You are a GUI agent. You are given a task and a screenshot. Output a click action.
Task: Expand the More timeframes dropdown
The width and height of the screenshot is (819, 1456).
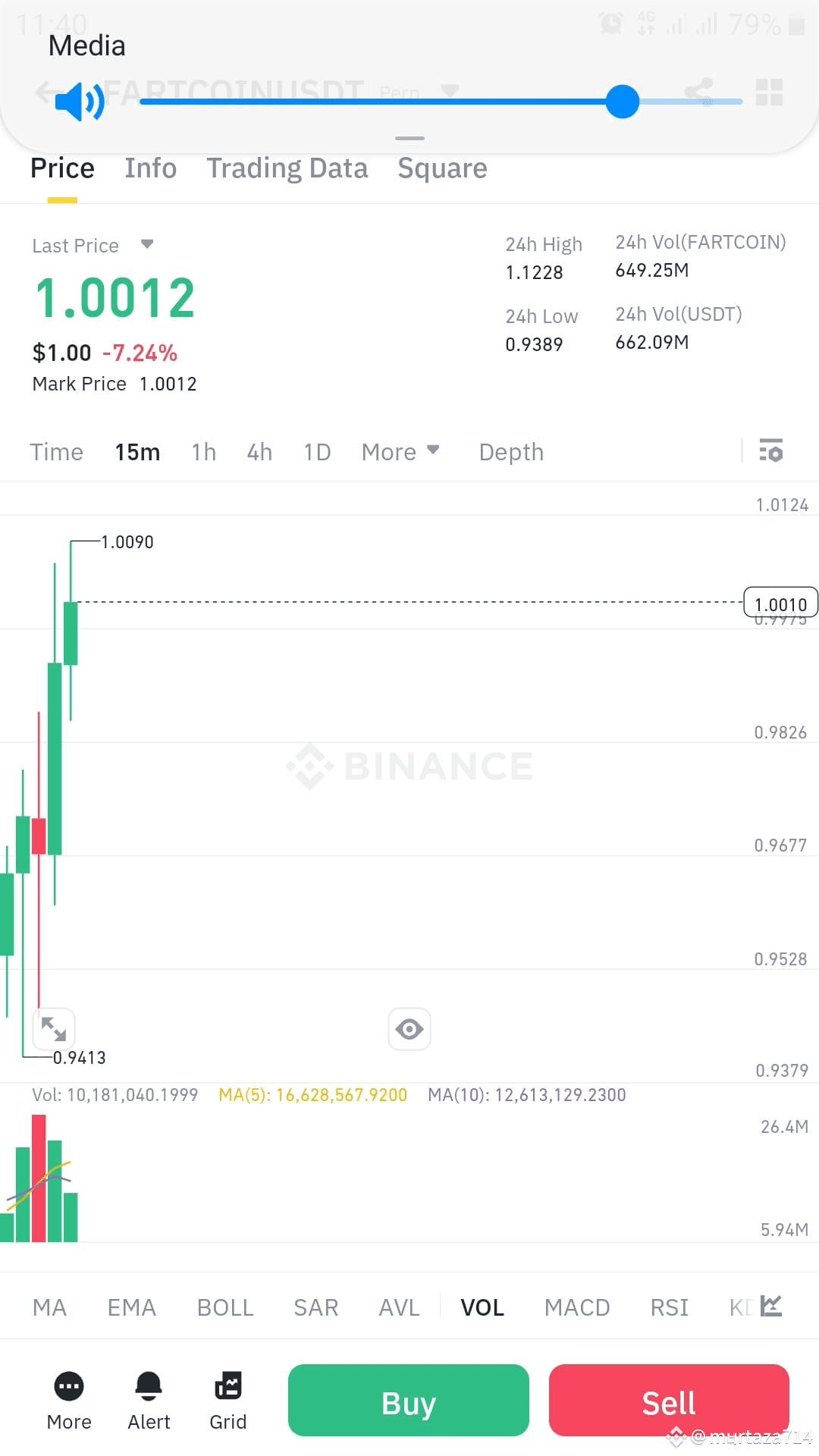click(400, 452)
